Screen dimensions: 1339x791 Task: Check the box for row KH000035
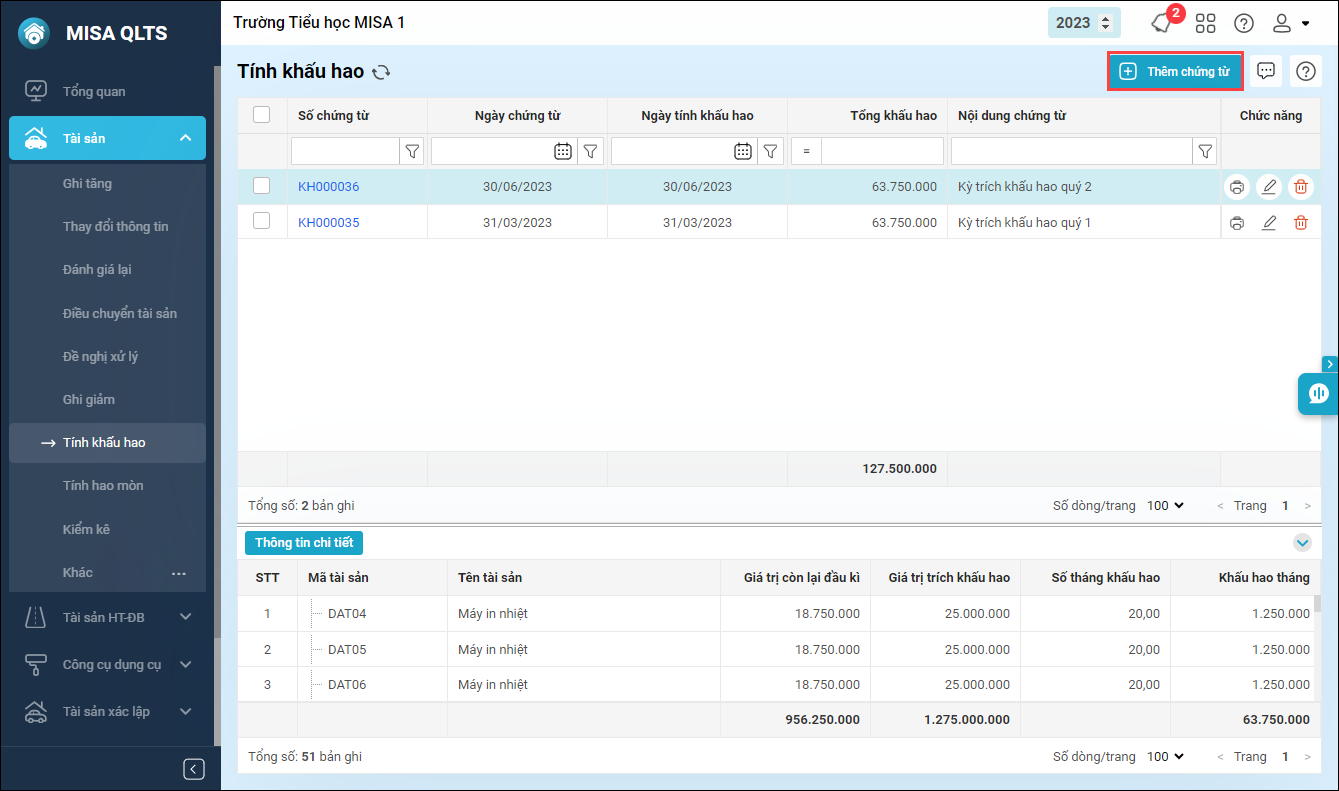coord(262,221)
